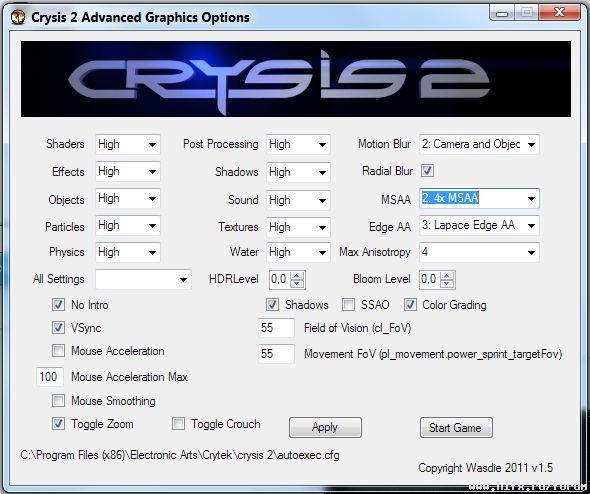This screenshot has width=590, height=494.
Task: Toggle the Shadows checkbox below HDRLevel
Action: (272, 304)
